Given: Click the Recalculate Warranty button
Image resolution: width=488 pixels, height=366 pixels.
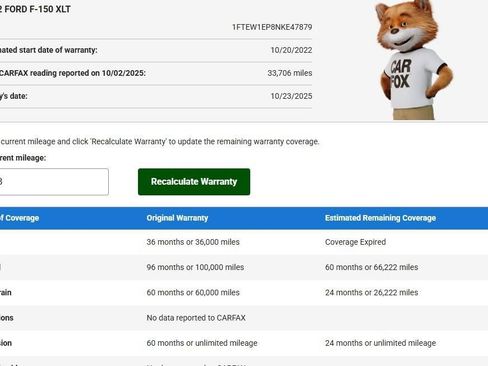Looking at the screenshot, I should click(194, 182).
